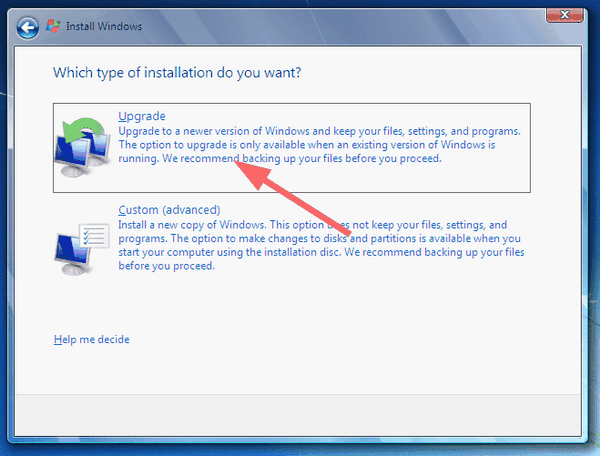Screen dimensions: 600x456
Task: Open the Help me decide link
Action: (x=91, y=339)
